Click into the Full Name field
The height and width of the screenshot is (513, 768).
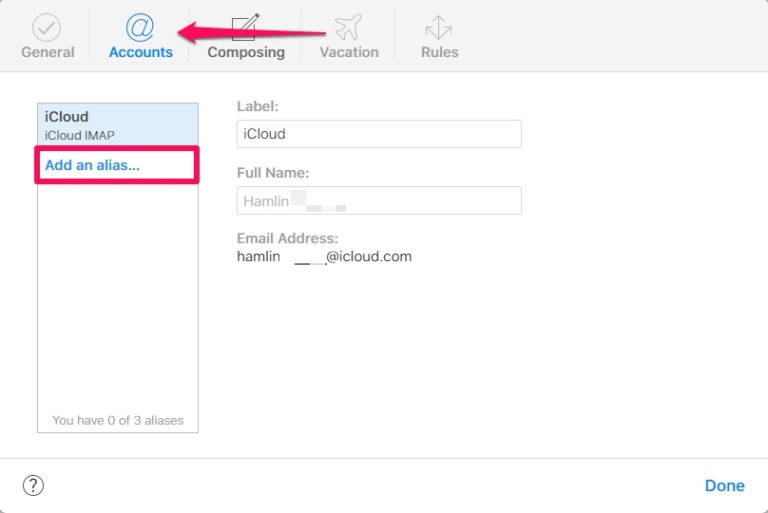click(378, 200)
